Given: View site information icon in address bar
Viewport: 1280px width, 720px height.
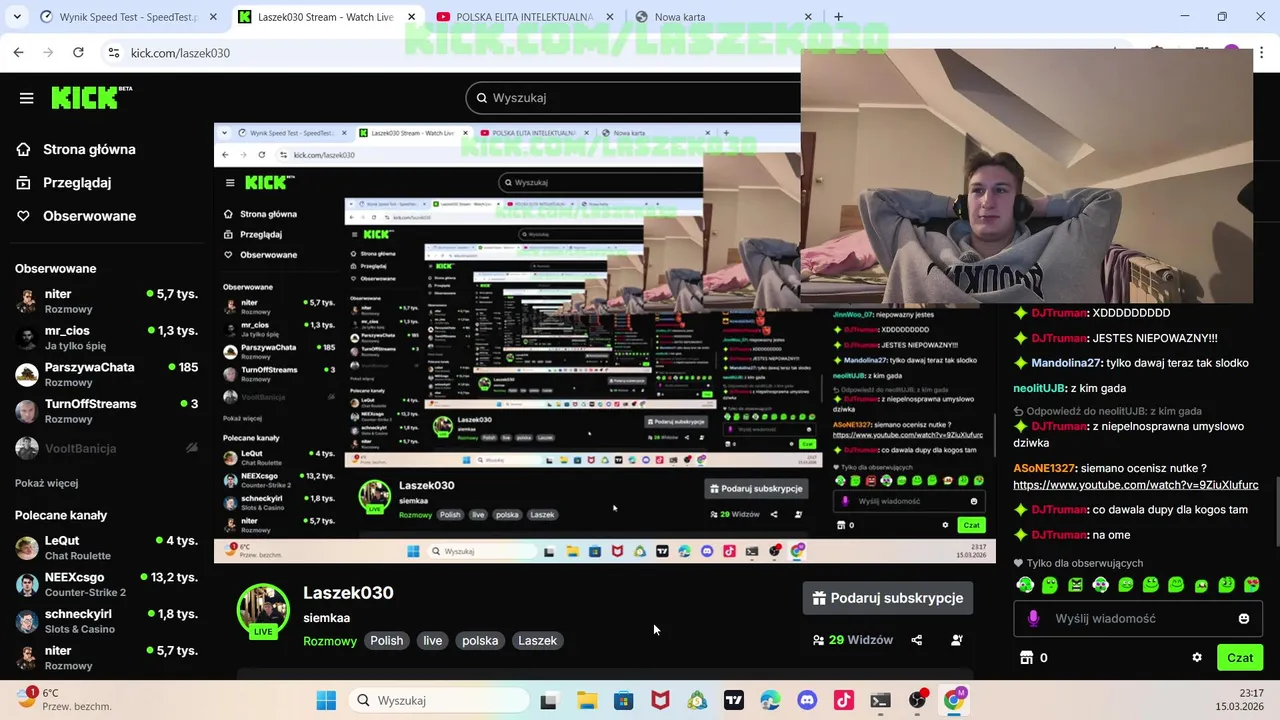Looking at the screenshot, I should pyautogui.click(x=114, y=52).
